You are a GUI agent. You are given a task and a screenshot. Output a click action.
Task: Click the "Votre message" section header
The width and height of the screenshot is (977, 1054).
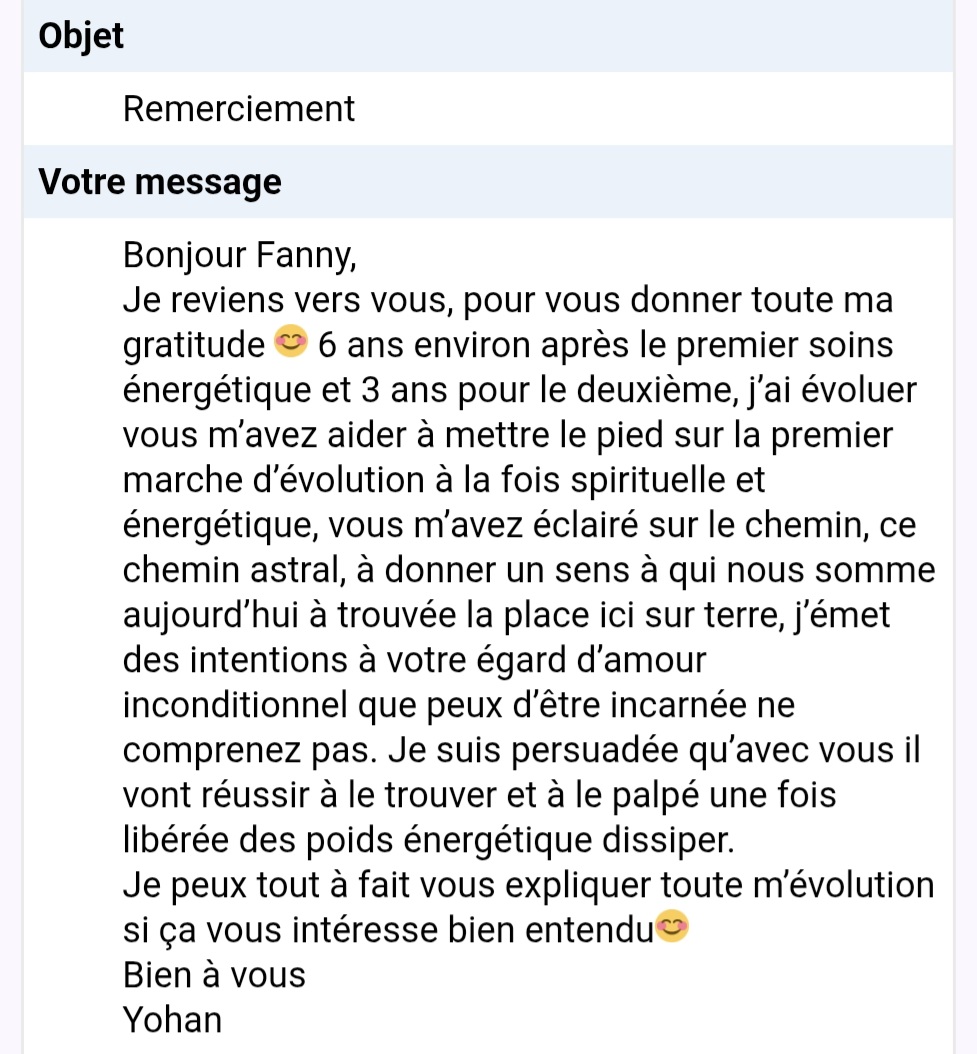coord(160,182)
